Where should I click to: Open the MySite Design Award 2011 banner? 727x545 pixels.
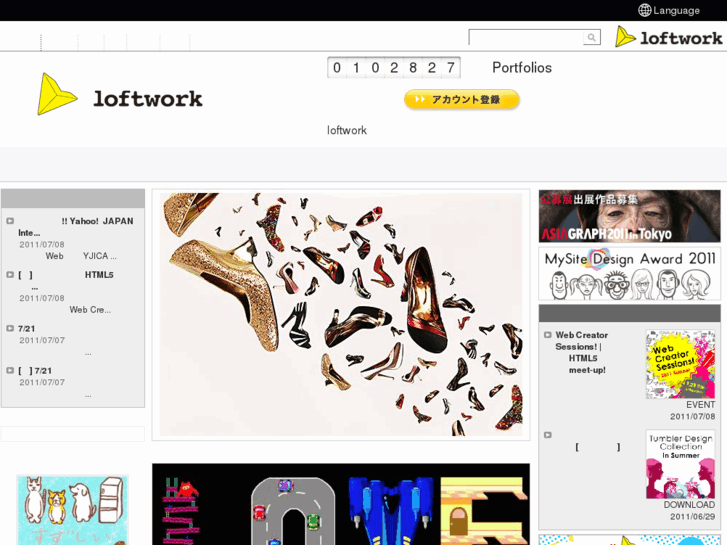tap(630, 274)
